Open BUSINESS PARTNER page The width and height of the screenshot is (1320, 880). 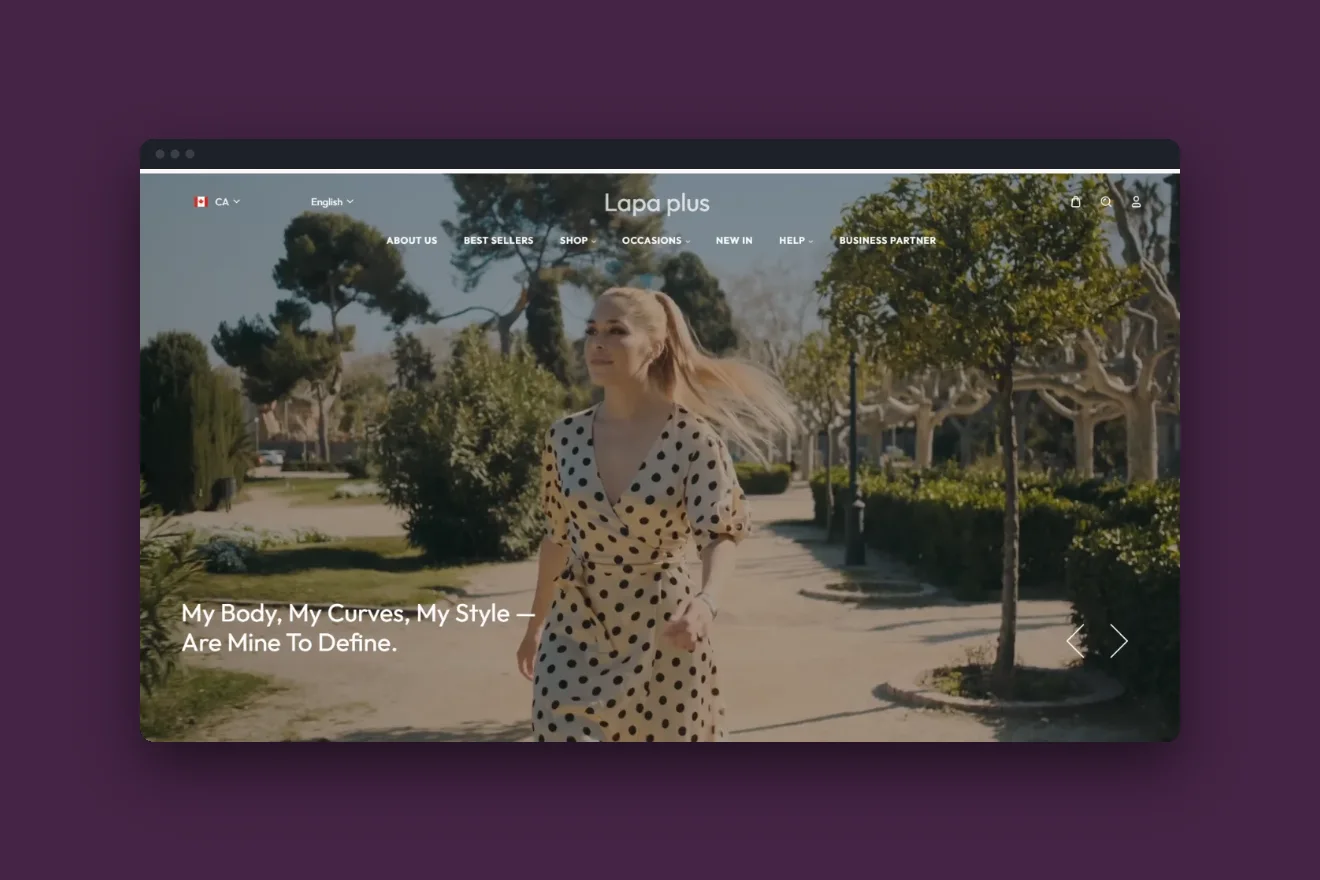pos(888,240)
